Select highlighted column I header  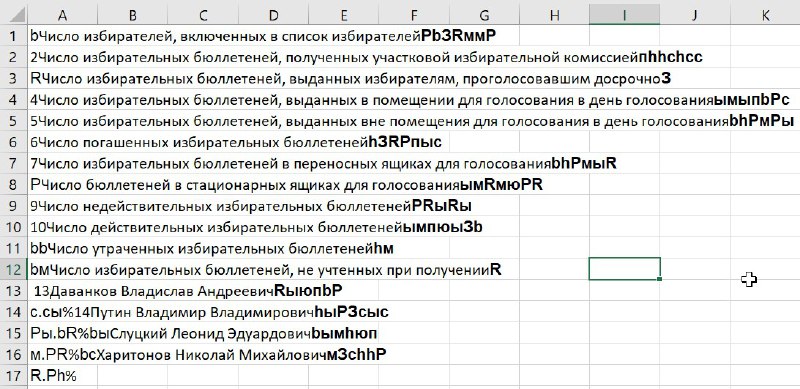click(624, 15)
